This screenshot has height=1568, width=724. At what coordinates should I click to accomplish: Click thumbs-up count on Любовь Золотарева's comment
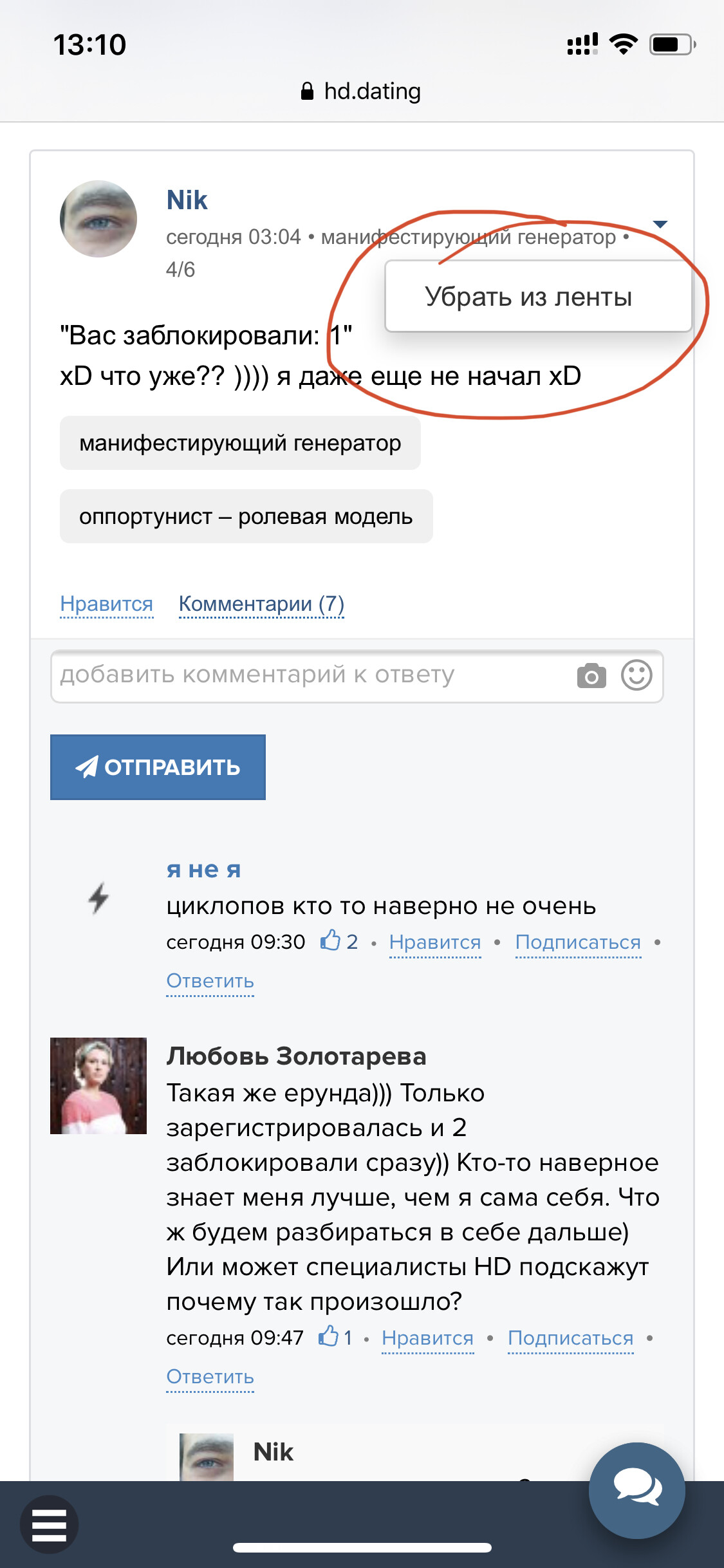pyautogui.click(x=336, y=1338)
